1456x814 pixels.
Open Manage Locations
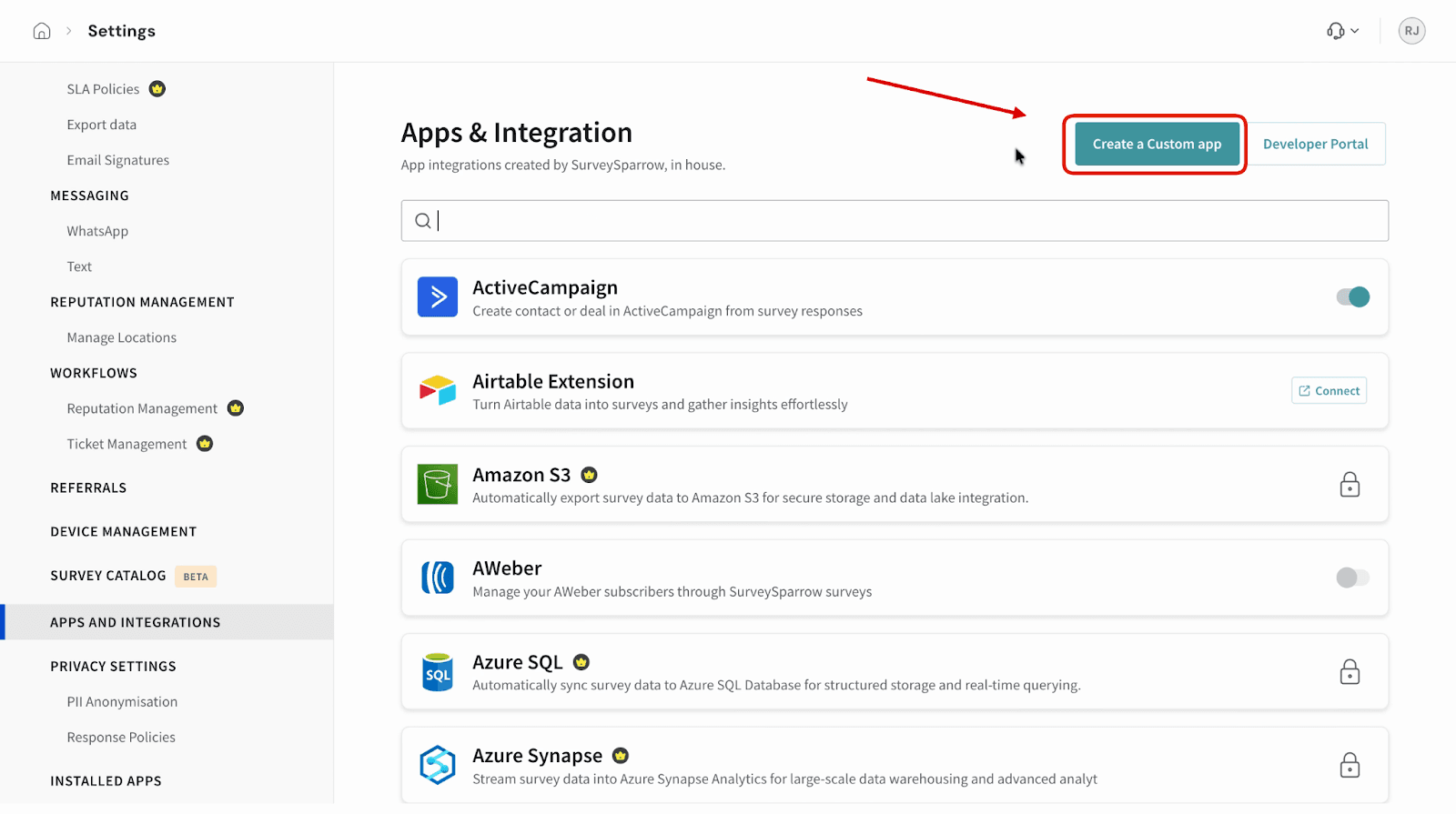pyautogui.click(x=122, y=337)
